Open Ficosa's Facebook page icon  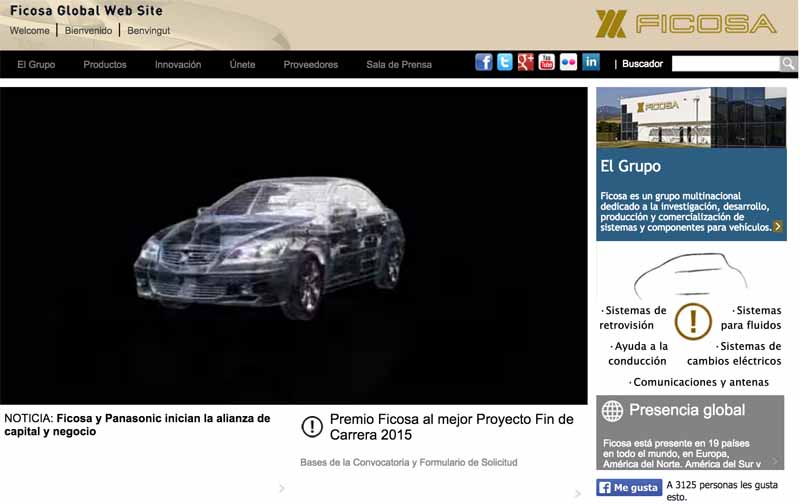pos(484,62)
